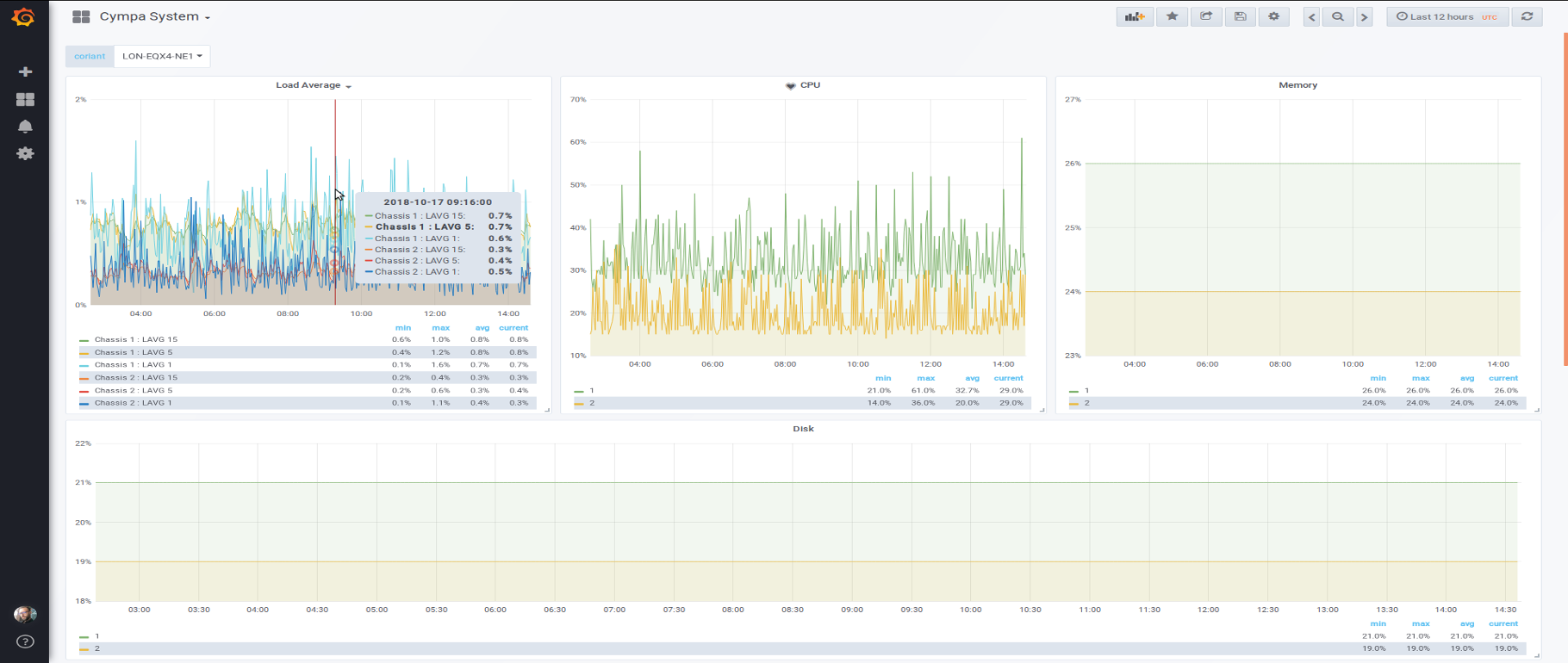Screen dimensions: 1568x663
Task: Open dashboard settings gear in toolbar
Action: [x=1273, y=16]
